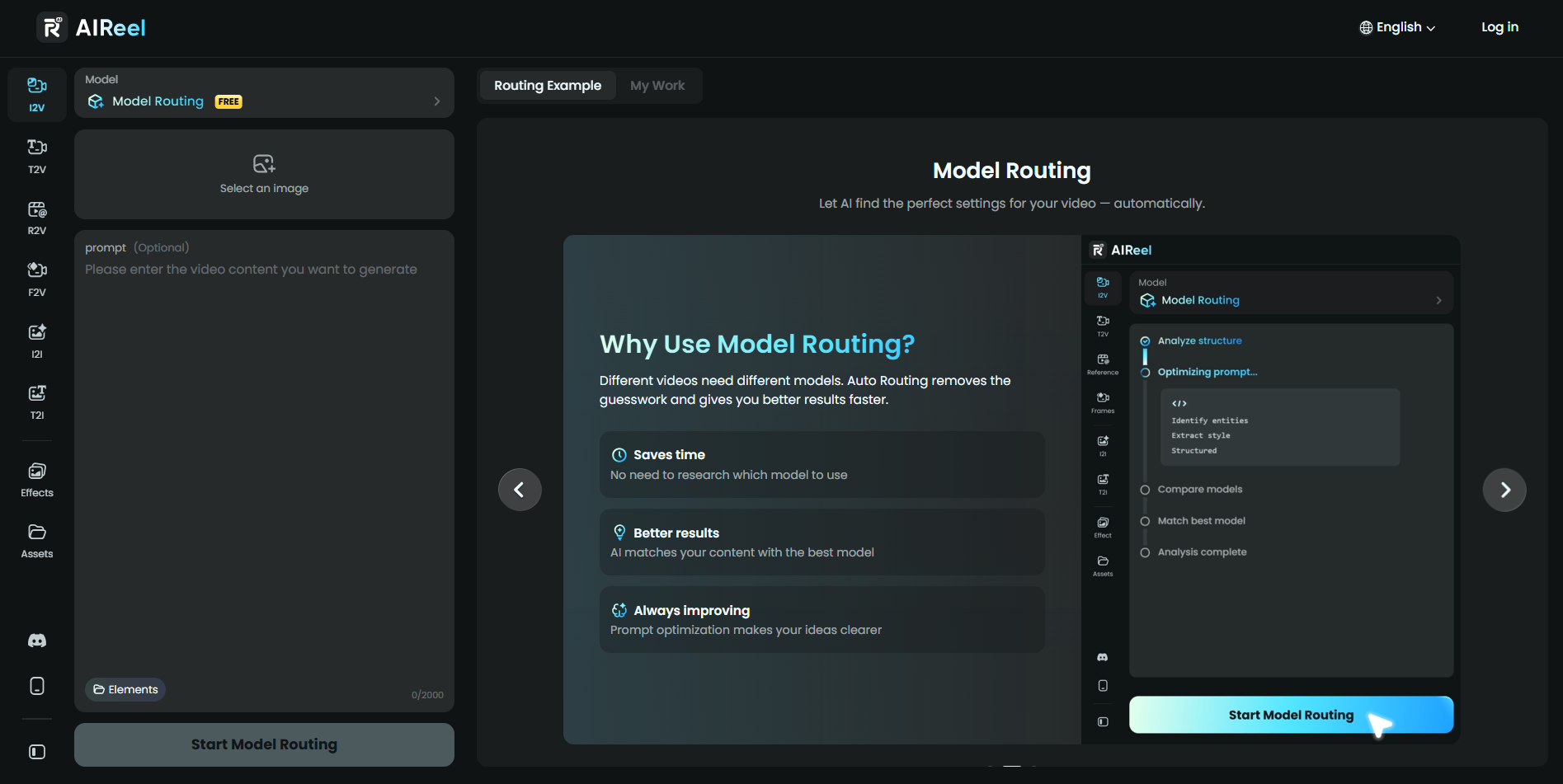The width and height of the screenshot is (1563, 784).
Task: Open the Elements button in prompt box
Action: click(125, 689)
